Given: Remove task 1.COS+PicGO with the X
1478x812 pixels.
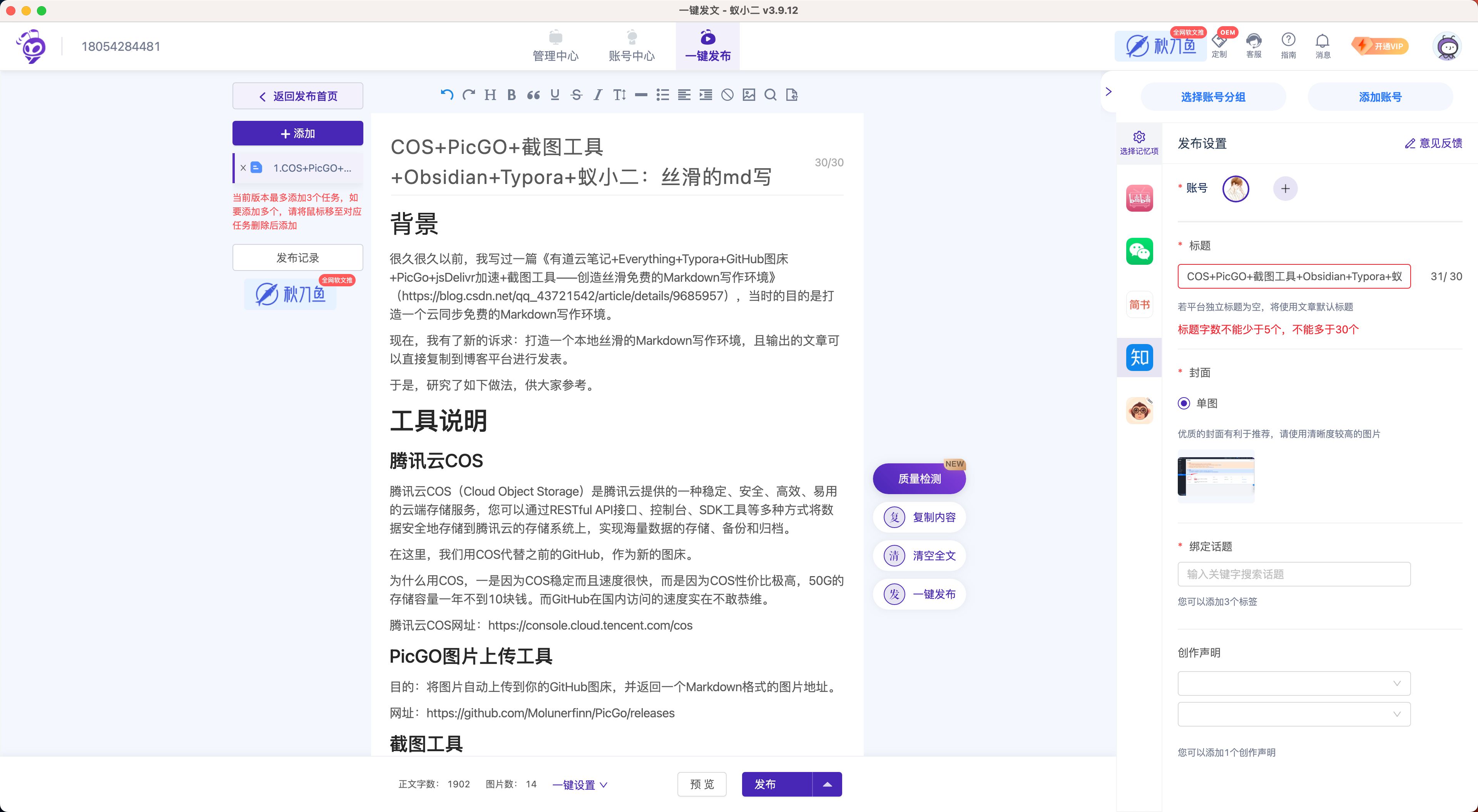Looking at the screenshot, I should (x=243, y=168).
